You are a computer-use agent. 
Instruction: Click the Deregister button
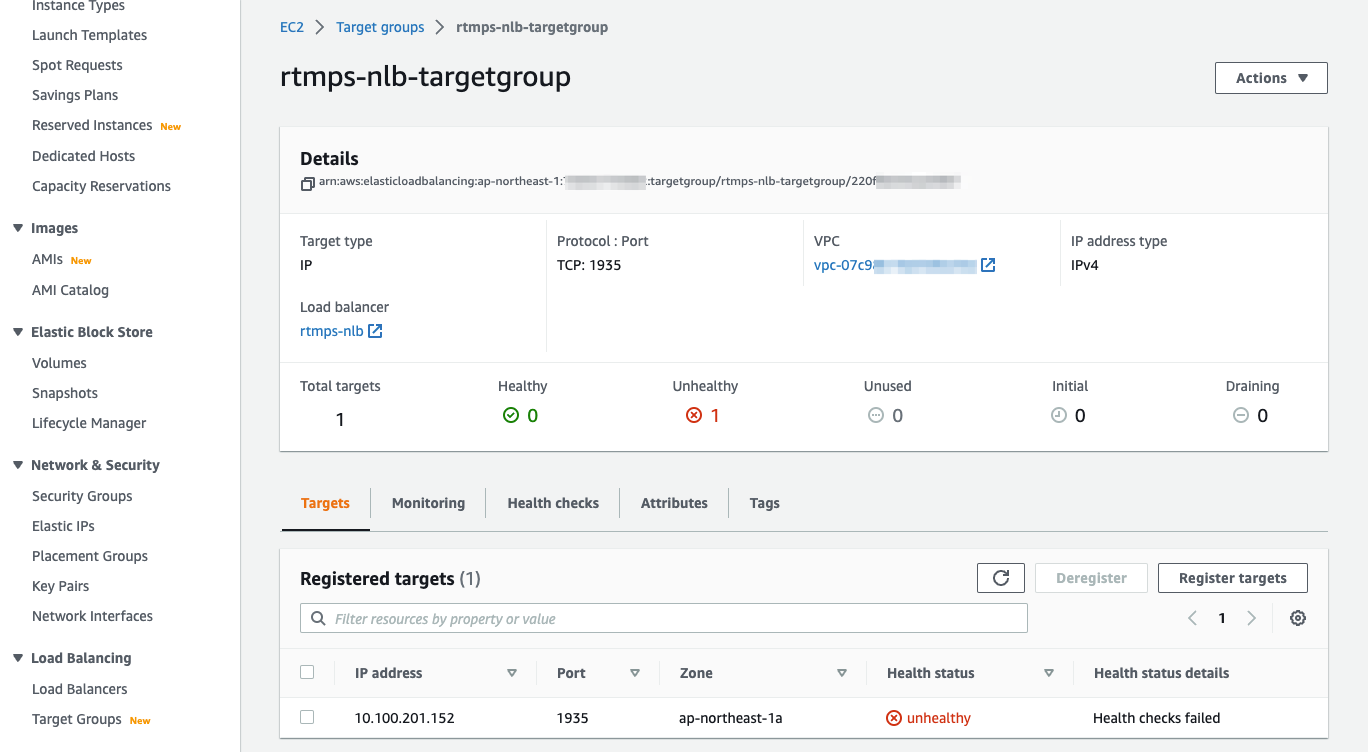click(x=1091, y=578)
